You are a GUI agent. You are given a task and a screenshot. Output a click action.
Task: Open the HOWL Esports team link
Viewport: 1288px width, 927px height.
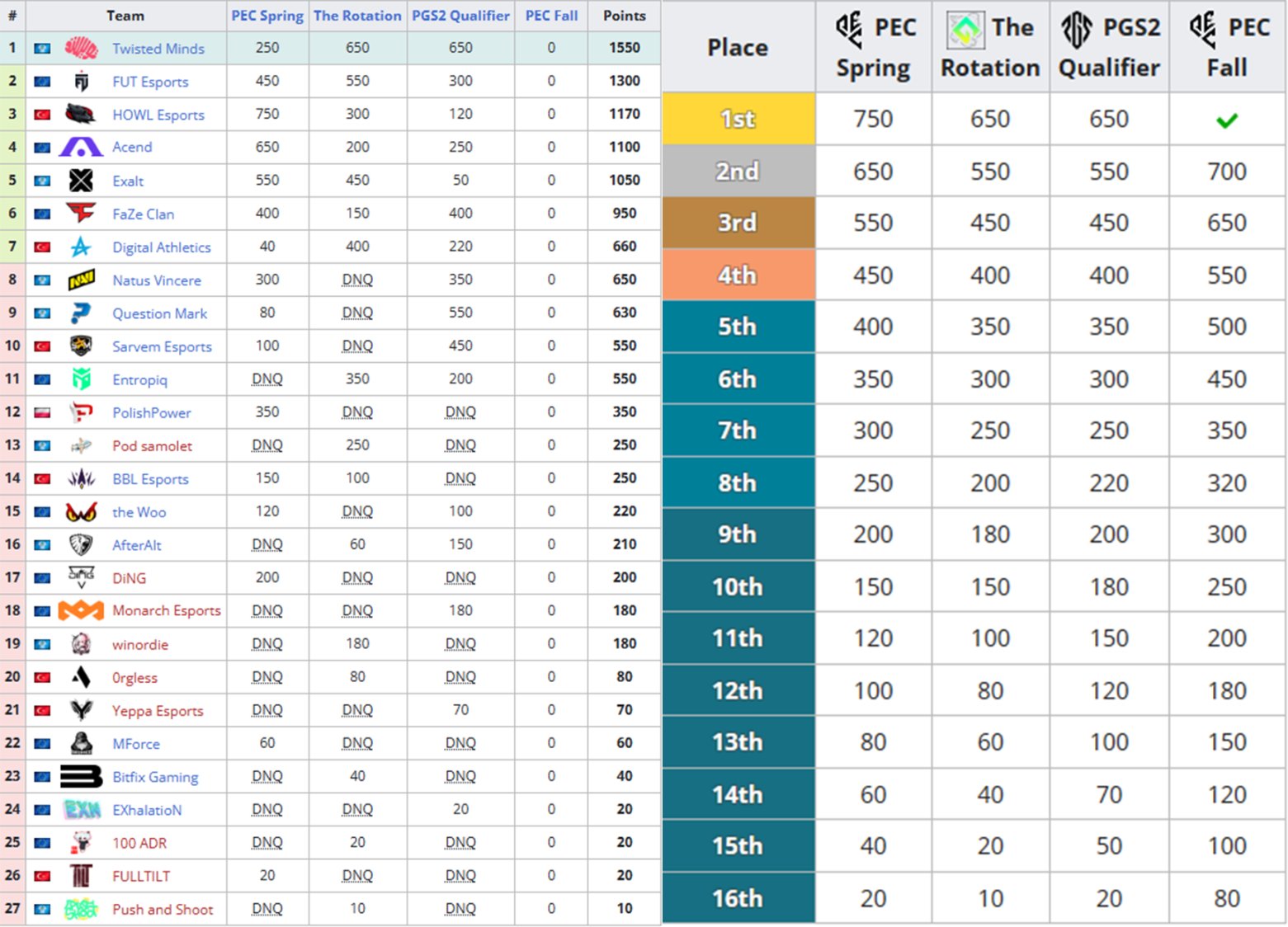(158, 115)
